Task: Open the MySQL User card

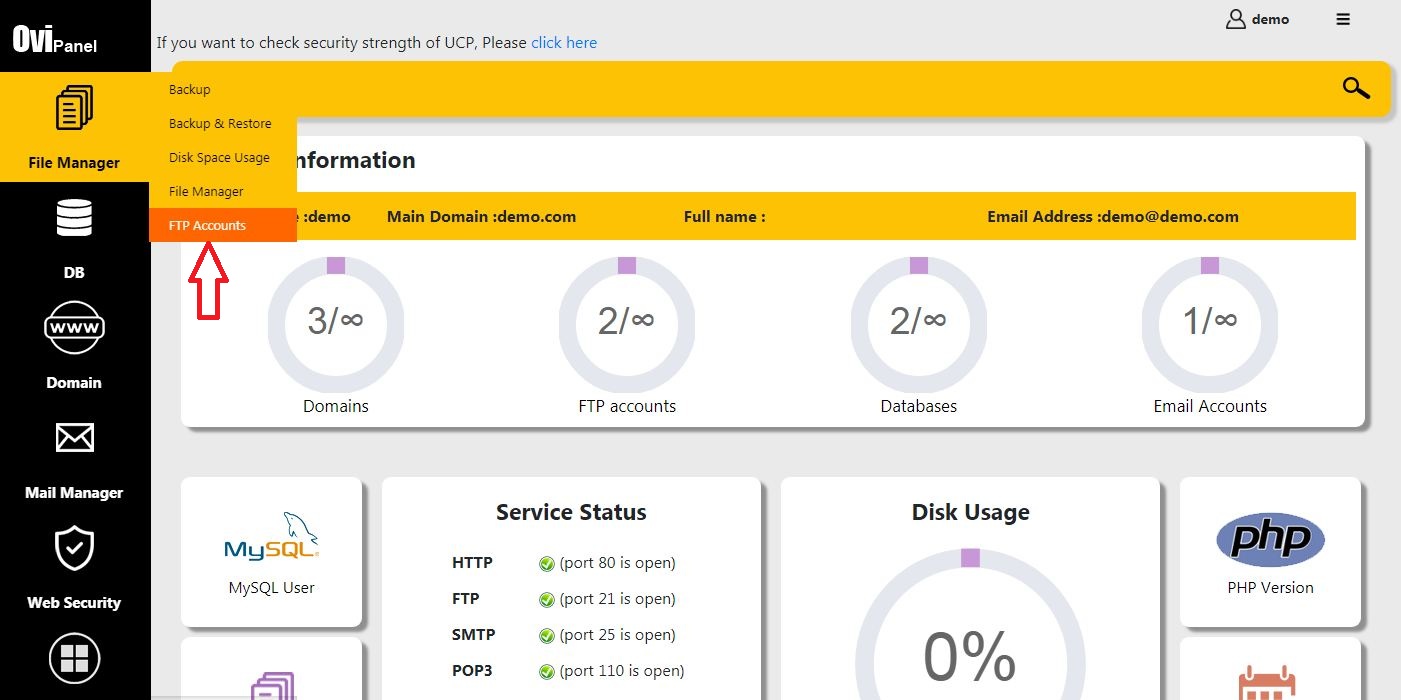Action: click(x=271, y=552)
